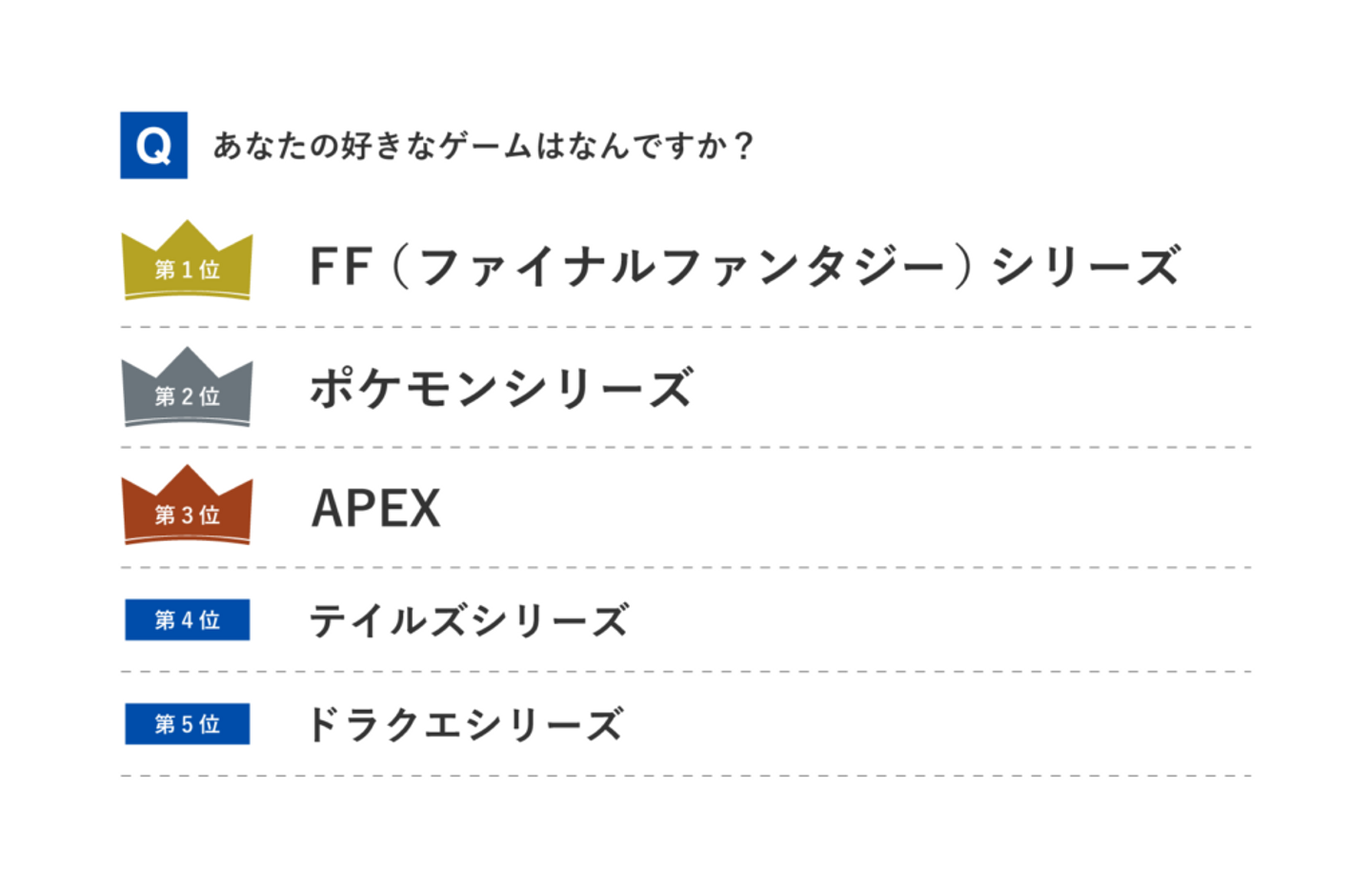
Task: Click the dashed divider below the FF row
Action: coord(686,327)
